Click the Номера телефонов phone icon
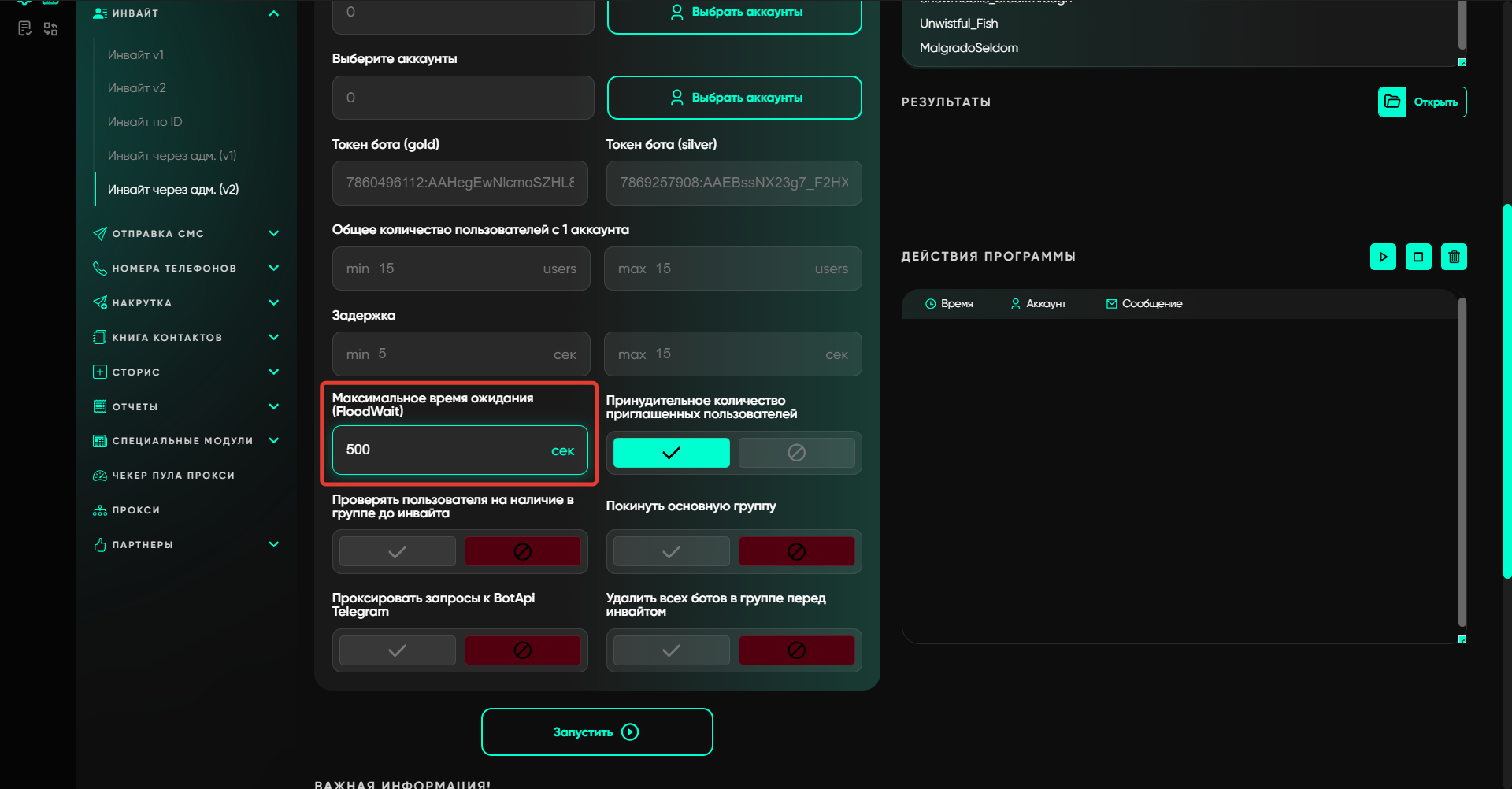This screenshot has height=789, width=1512. pos(100,268)
